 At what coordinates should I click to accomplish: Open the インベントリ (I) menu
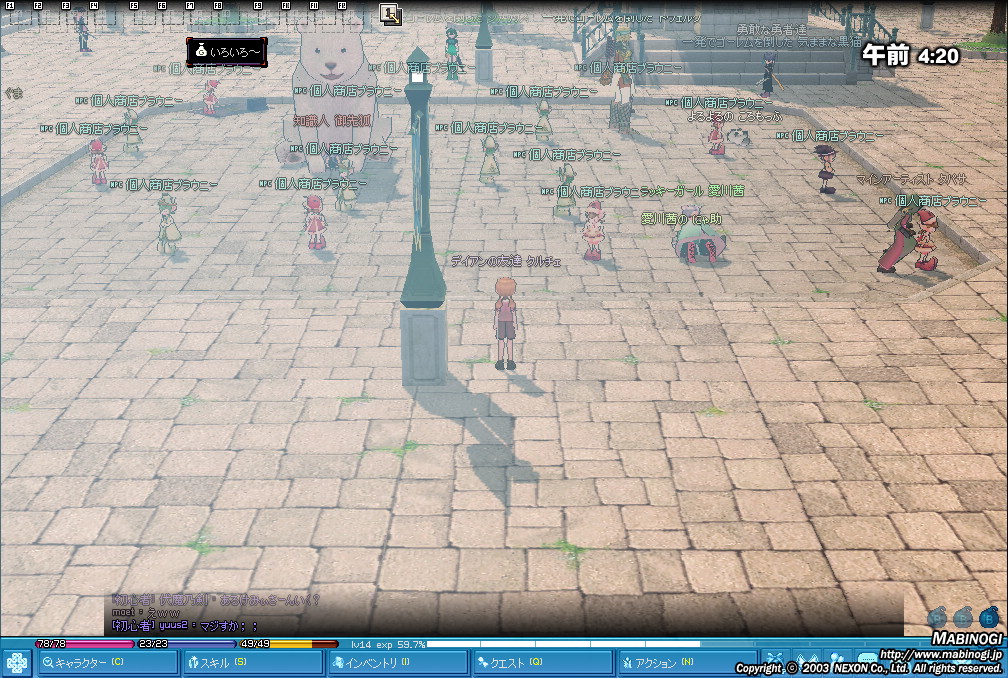click(x=398, y=663)
